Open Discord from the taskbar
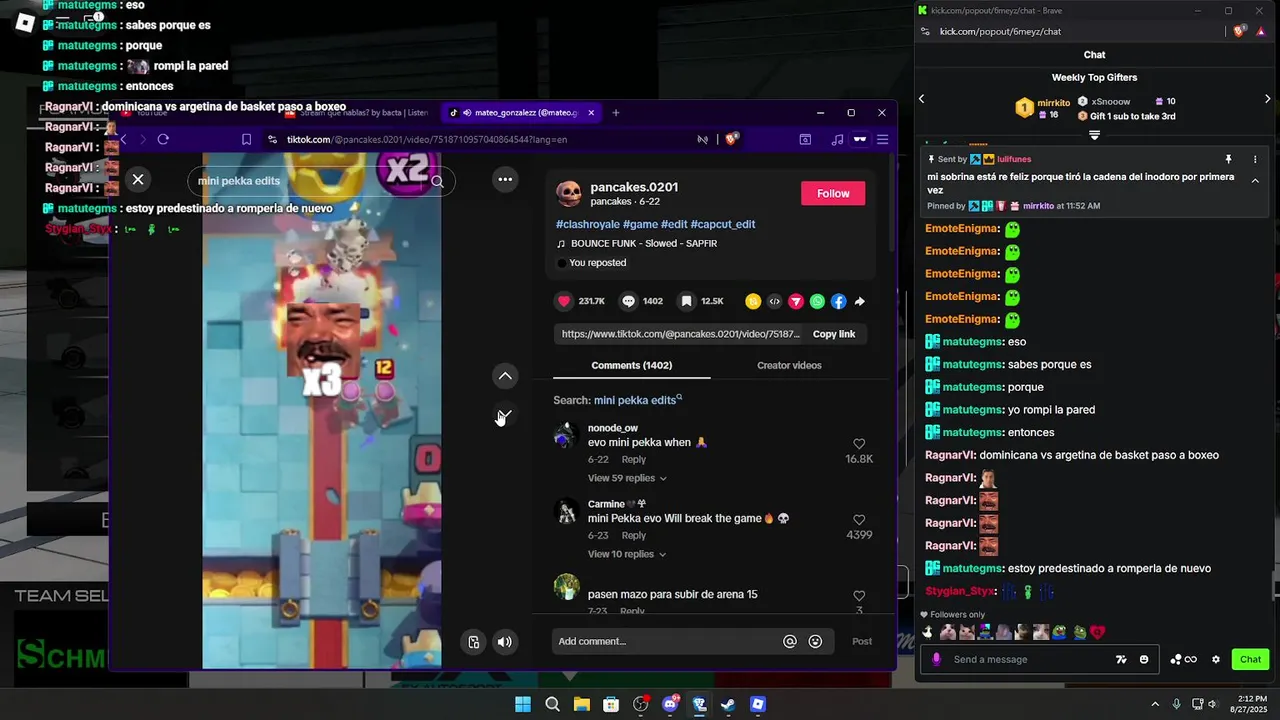1280x720 pixels. coord(670,704)
